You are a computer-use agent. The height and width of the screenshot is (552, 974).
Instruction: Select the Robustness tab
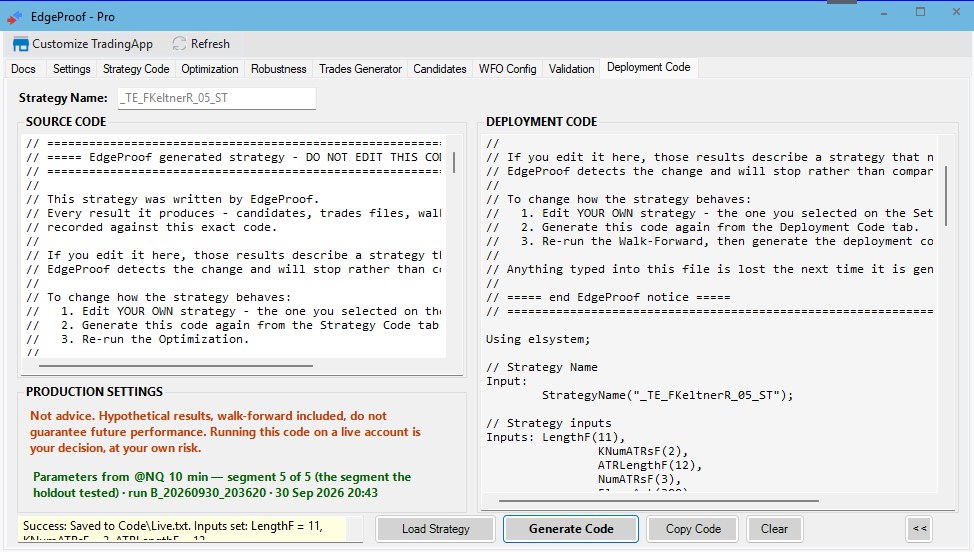(279, 69)
